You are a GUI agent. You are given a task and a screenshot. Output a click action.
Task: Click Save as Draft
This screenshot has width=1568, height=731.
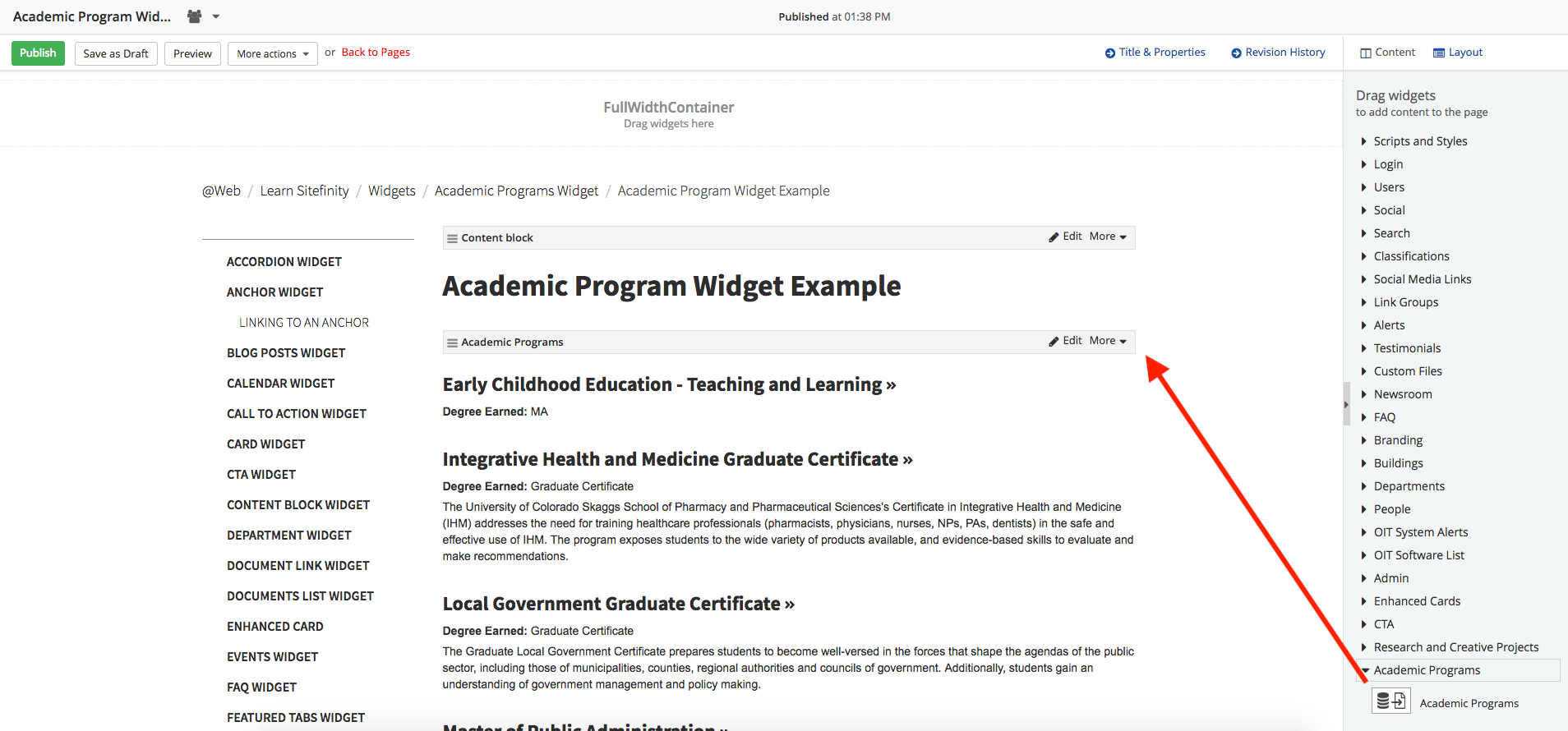point(116,53)
